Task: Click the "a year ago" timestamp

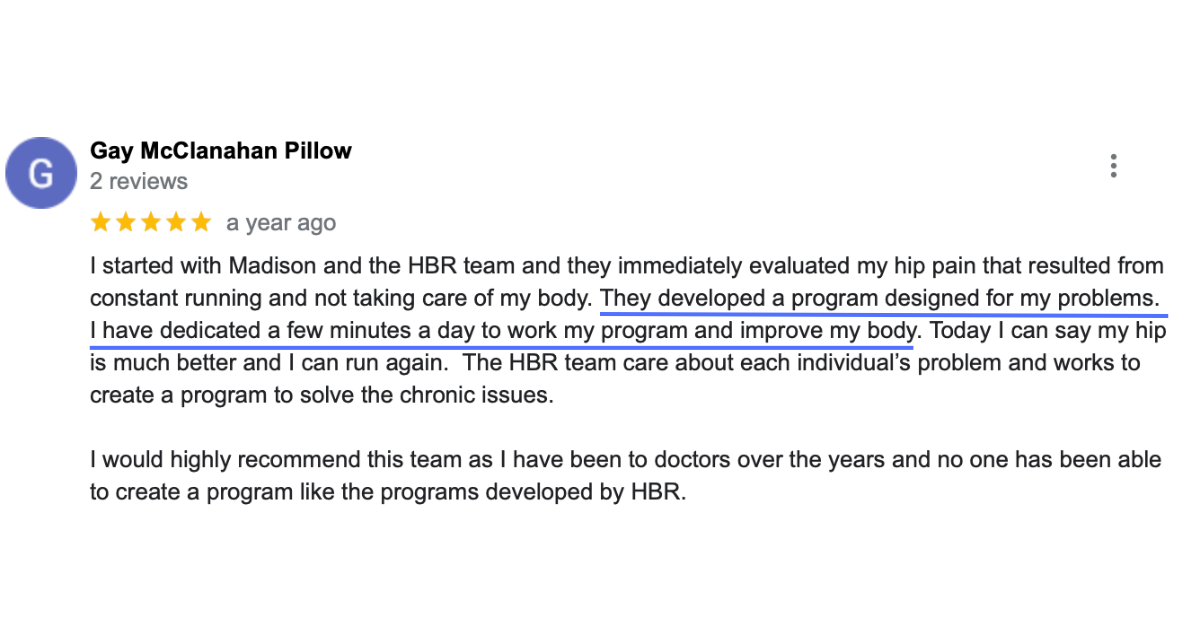Action: (281, 223)
